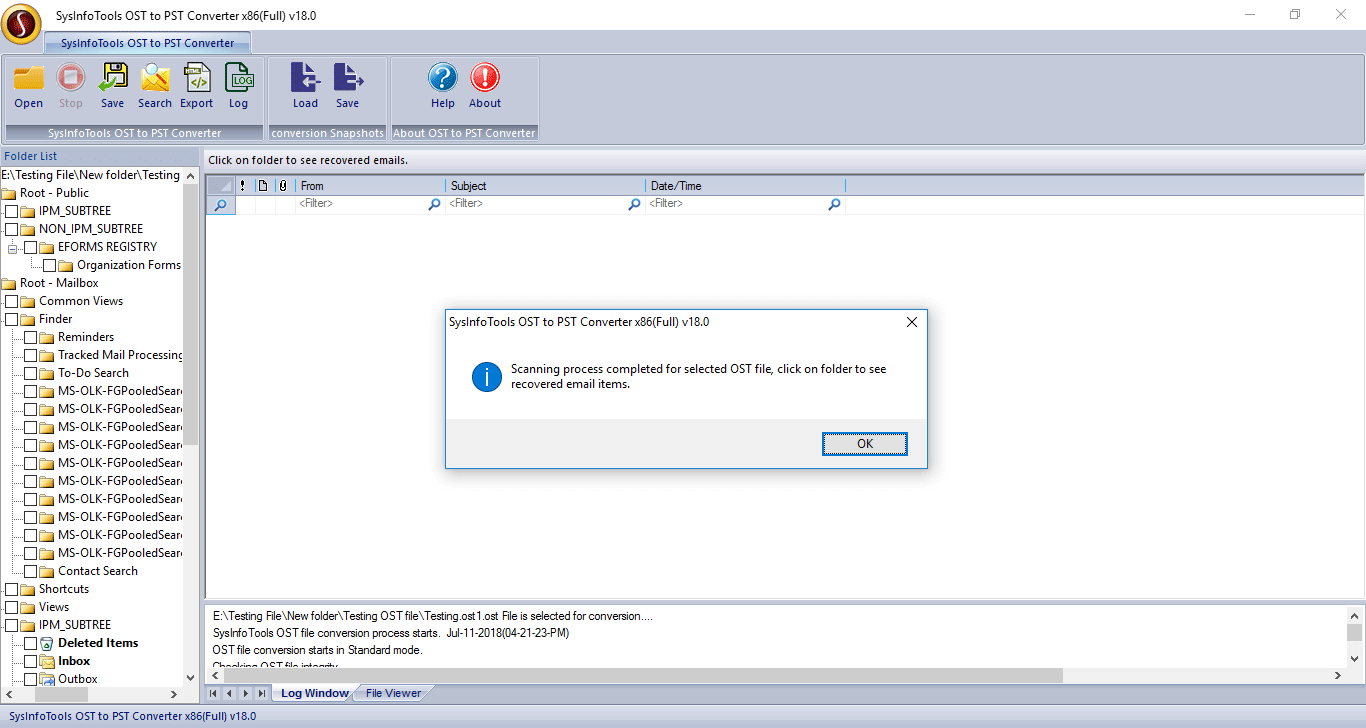Viewport: 1366px width, 728px height.
Task: Click the importance flag column header
Action: (243, 185)
